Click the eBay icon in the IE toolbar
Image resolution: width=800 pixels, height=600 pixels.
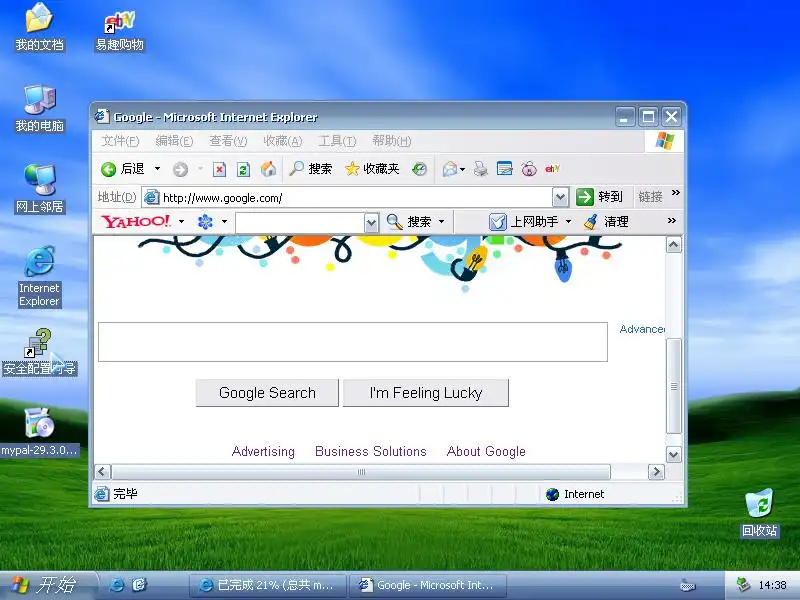(x=553, y=169)
